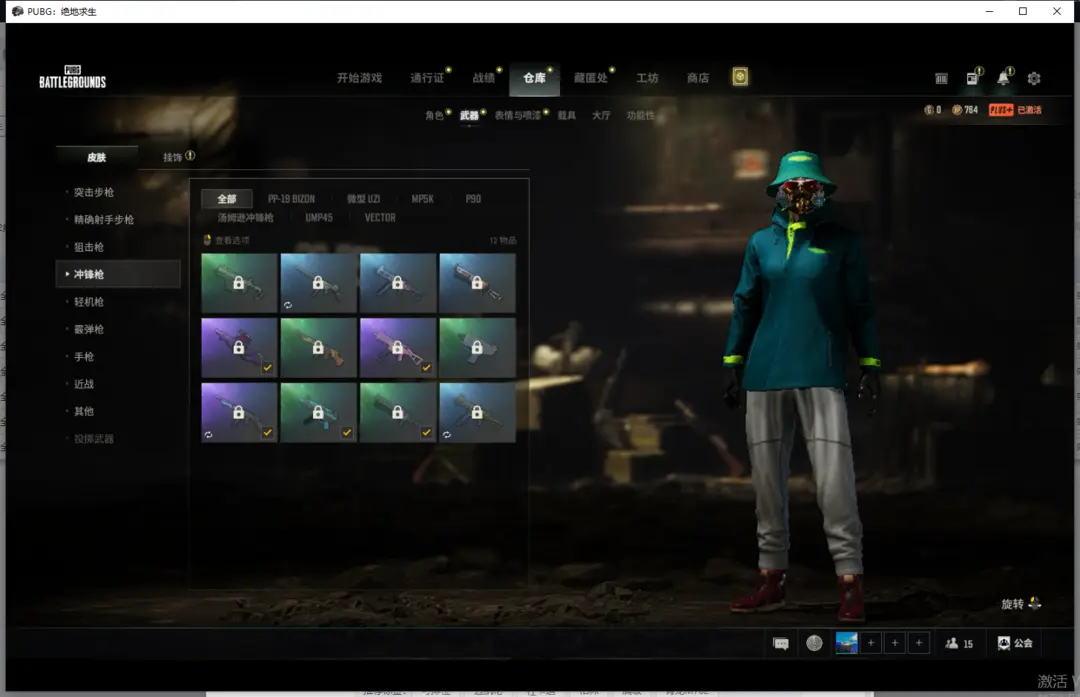This screenshot has height=697, width=1080.
Task: Click the BP coin icon beside 764
Action: pos(957,110)
